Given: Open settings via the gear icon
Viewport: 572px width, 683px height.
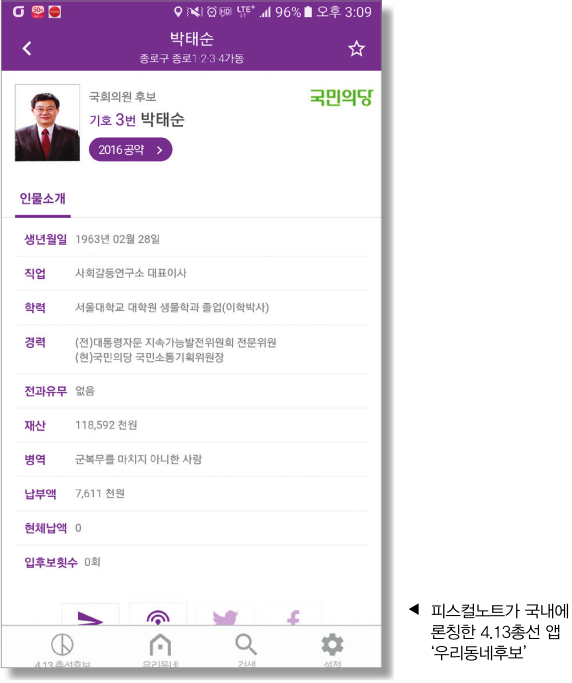Looking at the screenshot, I should click(x=332, y=649).
